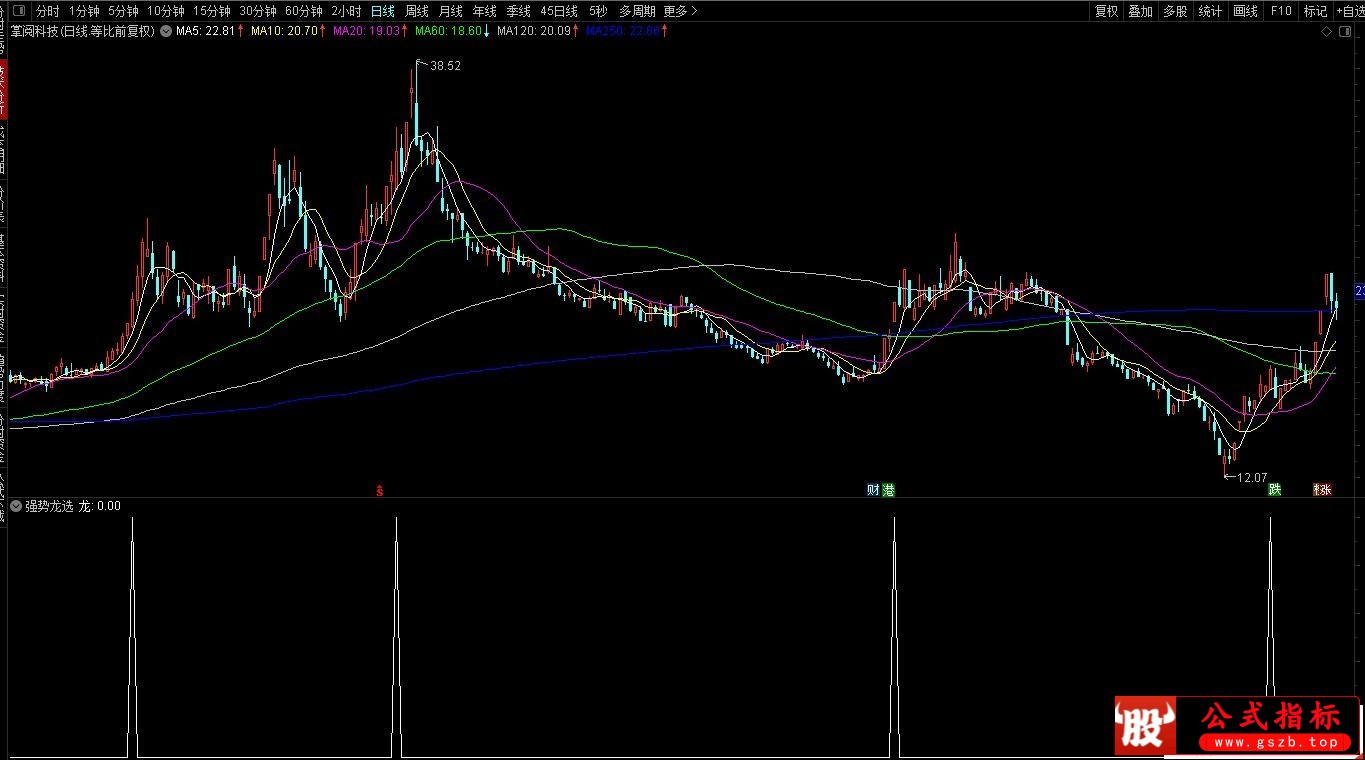
Task: Click the blue MA250 indicator label
Action: coord(624,31)
